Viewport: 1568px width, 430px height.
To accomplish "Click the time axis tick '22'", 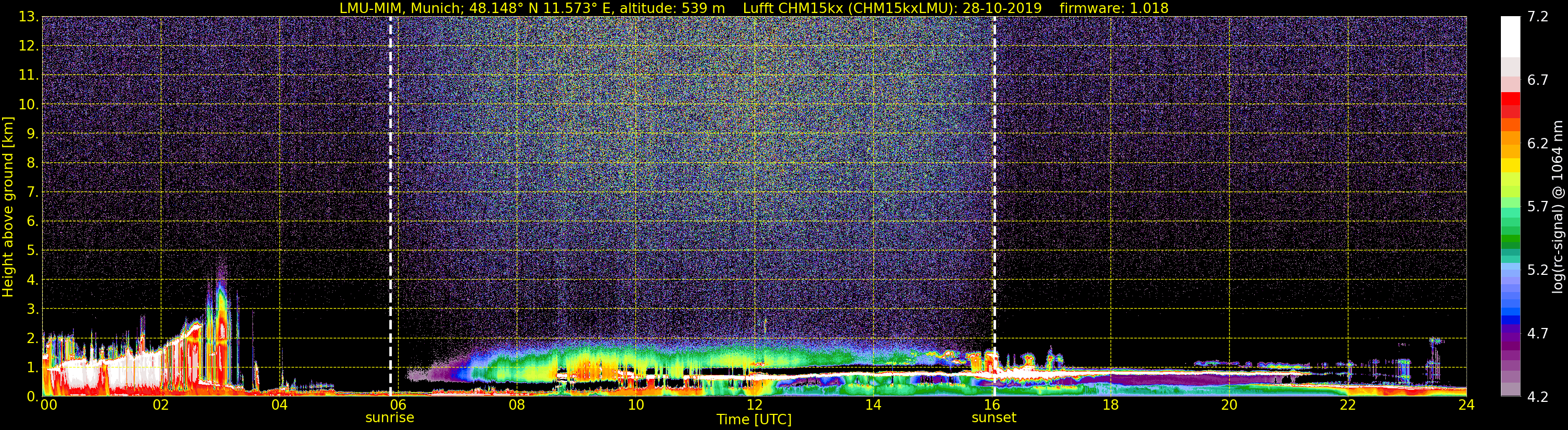I will pos(1348,405).
